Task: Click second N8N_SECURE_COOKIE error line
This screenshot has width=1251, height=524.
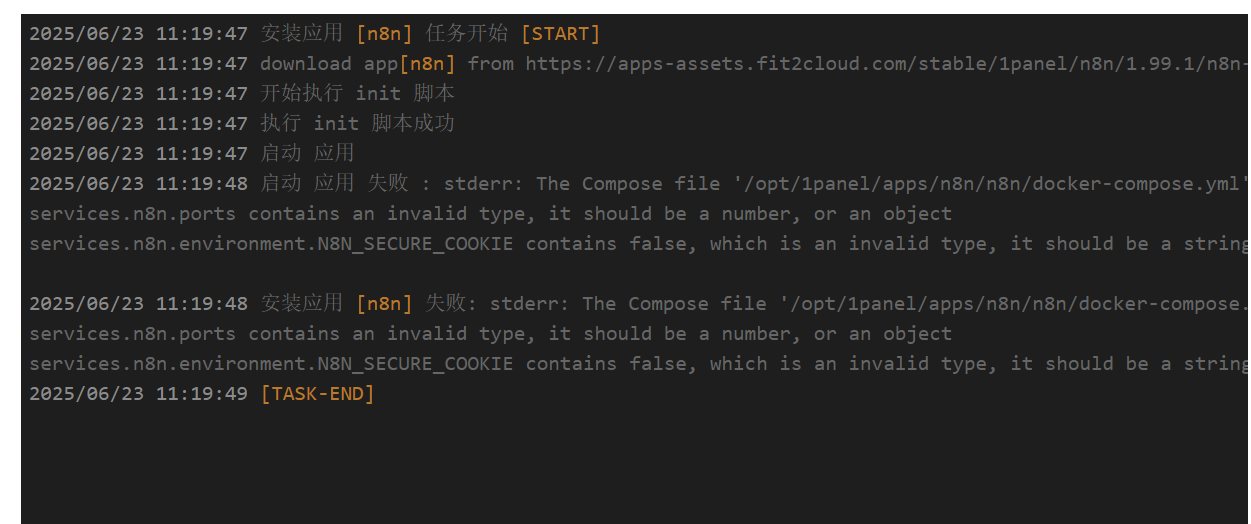Action: coord(638,364)
